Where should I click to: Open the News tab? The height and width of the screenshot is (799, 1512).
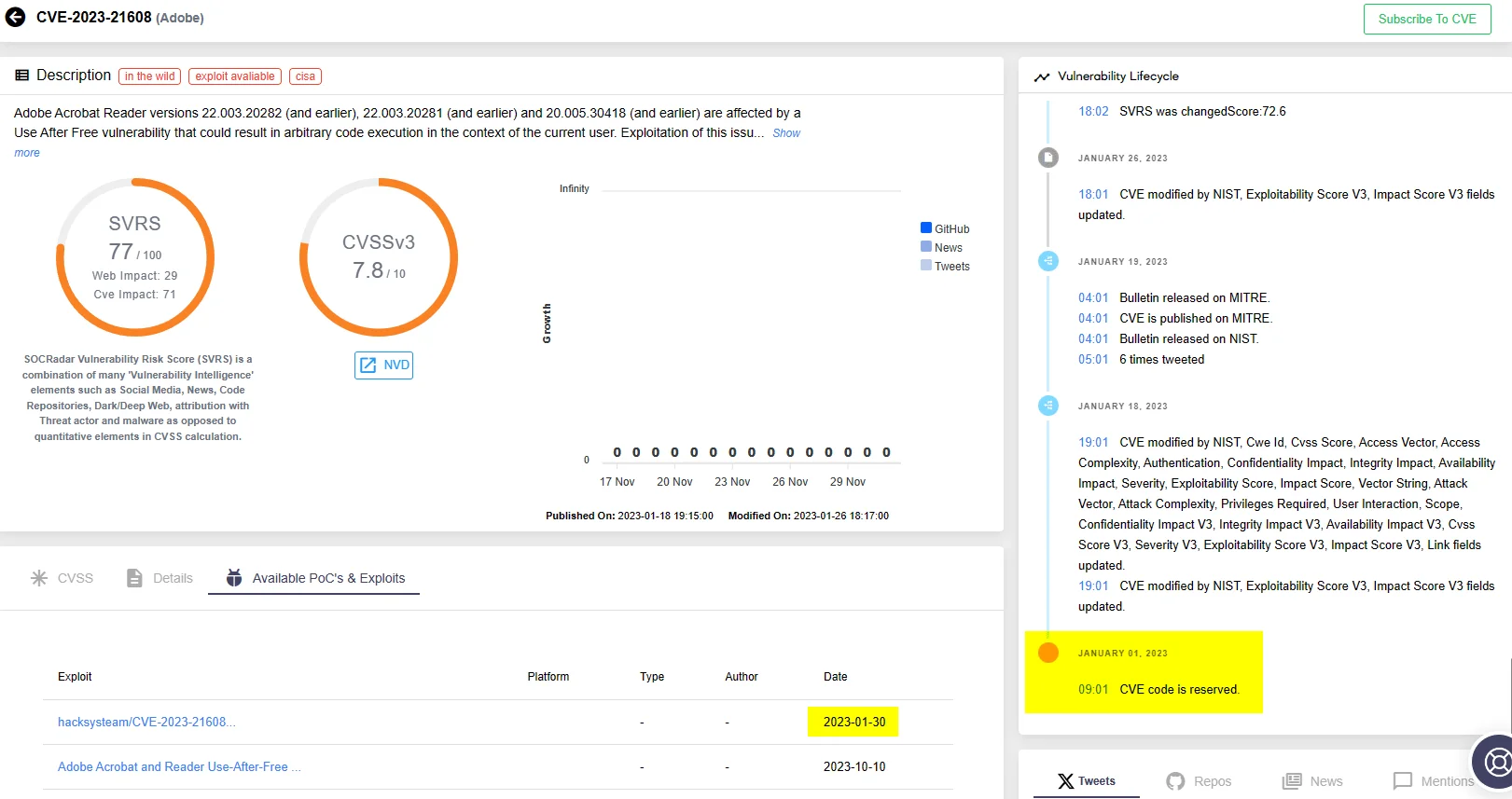coord(1312,781)
